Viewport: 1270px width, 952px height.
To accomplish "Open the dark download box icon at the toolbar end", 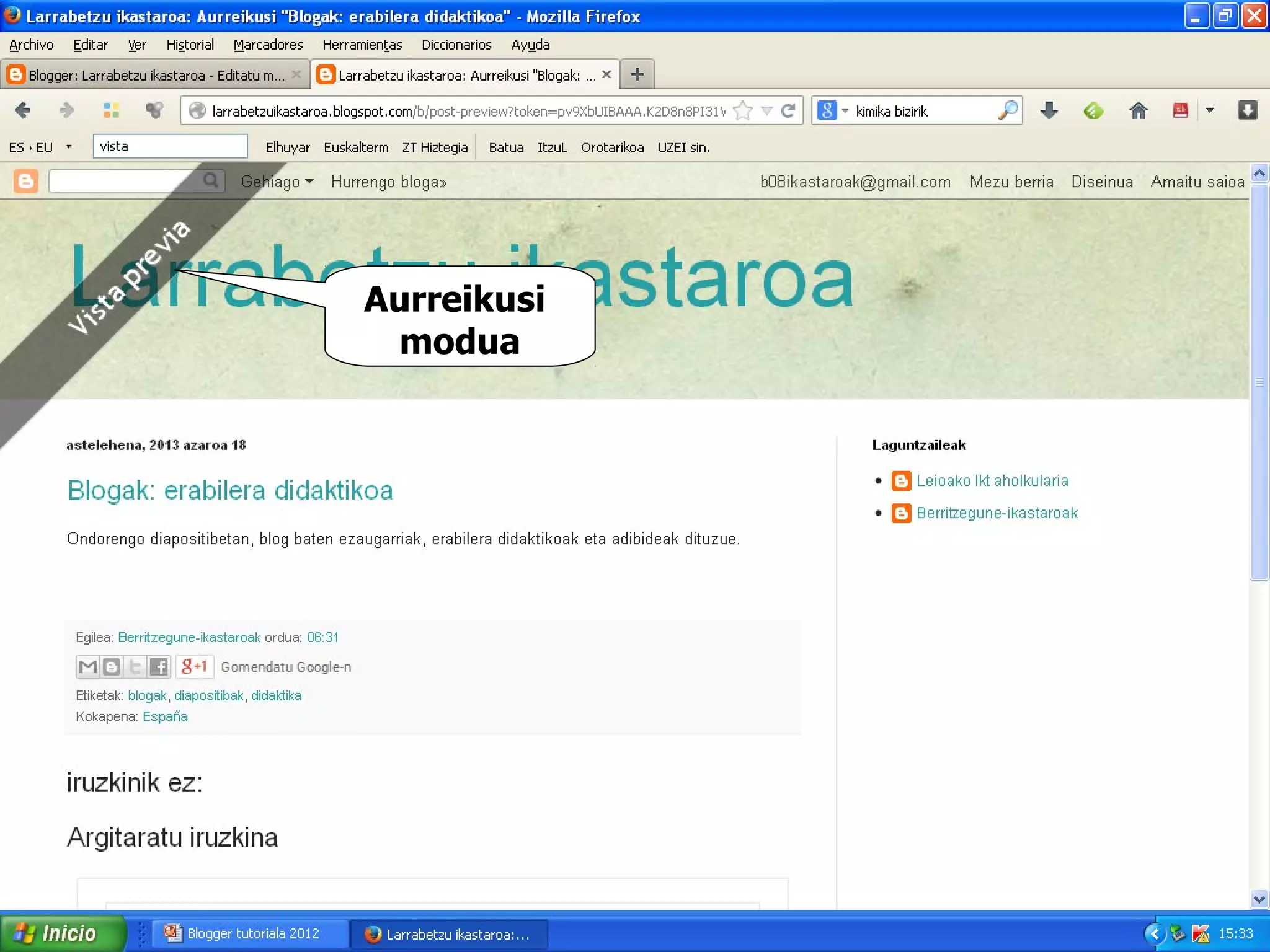I will tap(1247, 111).
